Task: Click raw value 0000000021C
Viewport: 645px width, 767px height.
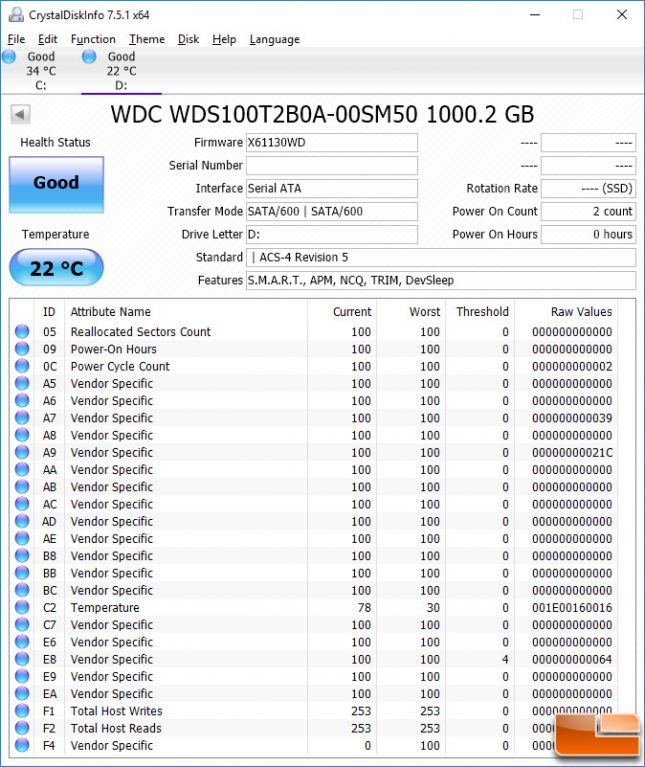Action: pyautogui.click(x=572, y=452)
